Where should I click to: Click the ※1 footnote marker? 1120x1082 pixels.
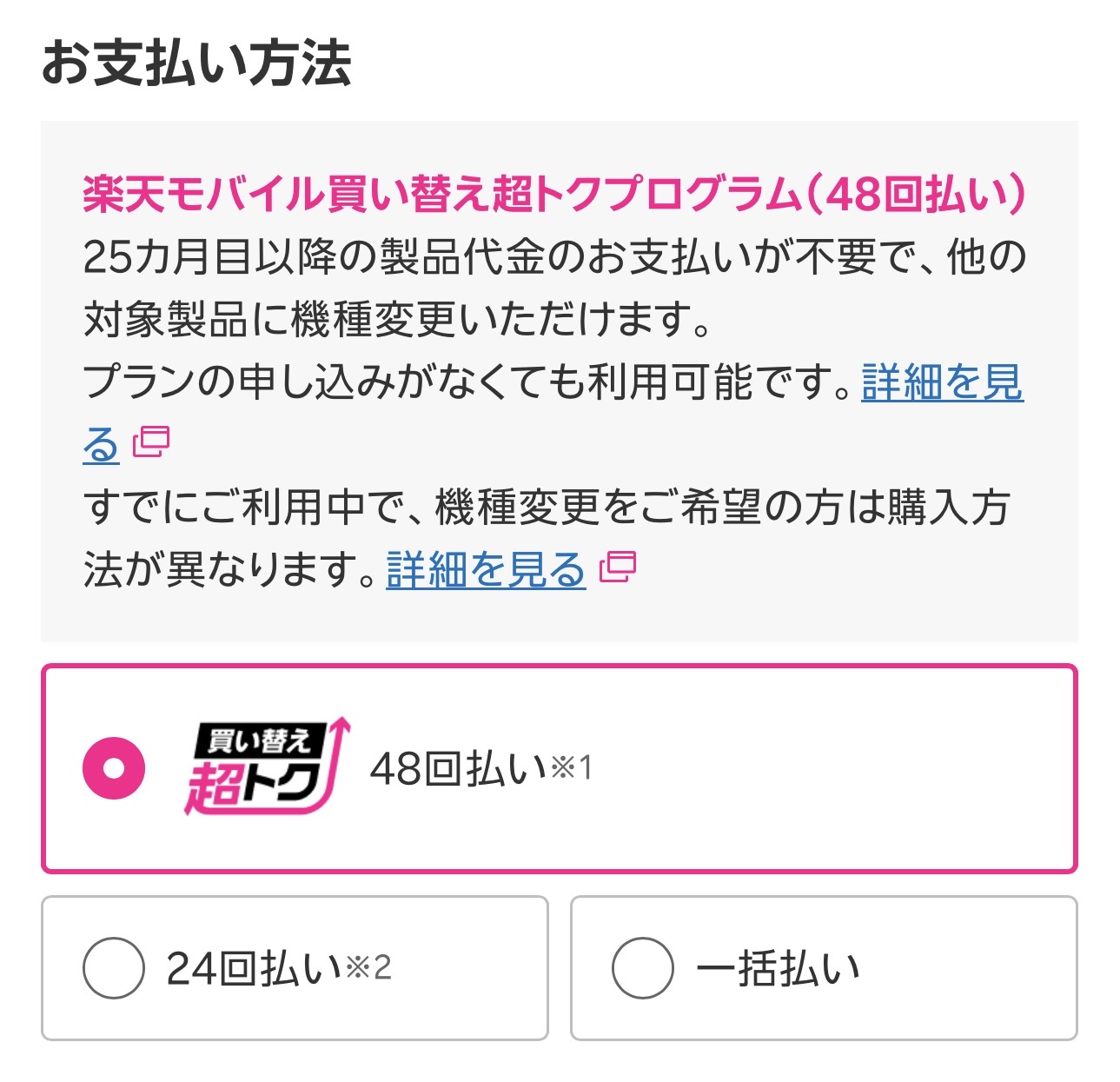572,767
